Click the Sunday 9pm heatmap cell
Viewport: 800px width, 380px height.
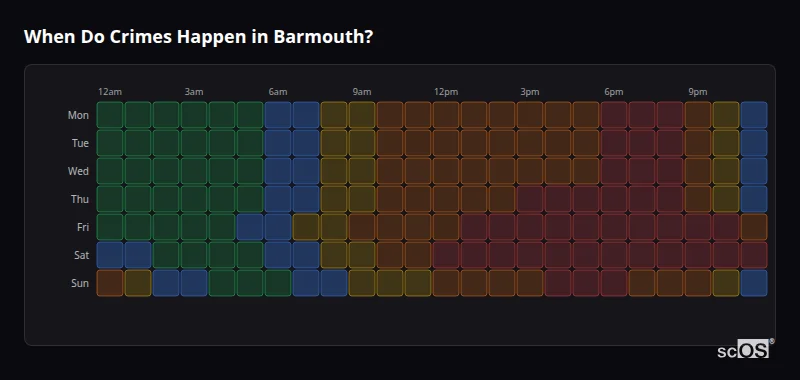click(698, 283)
